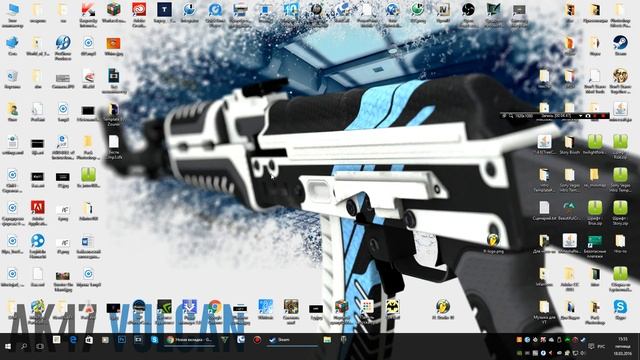Open the This PC desktop icon

point(13,10)
